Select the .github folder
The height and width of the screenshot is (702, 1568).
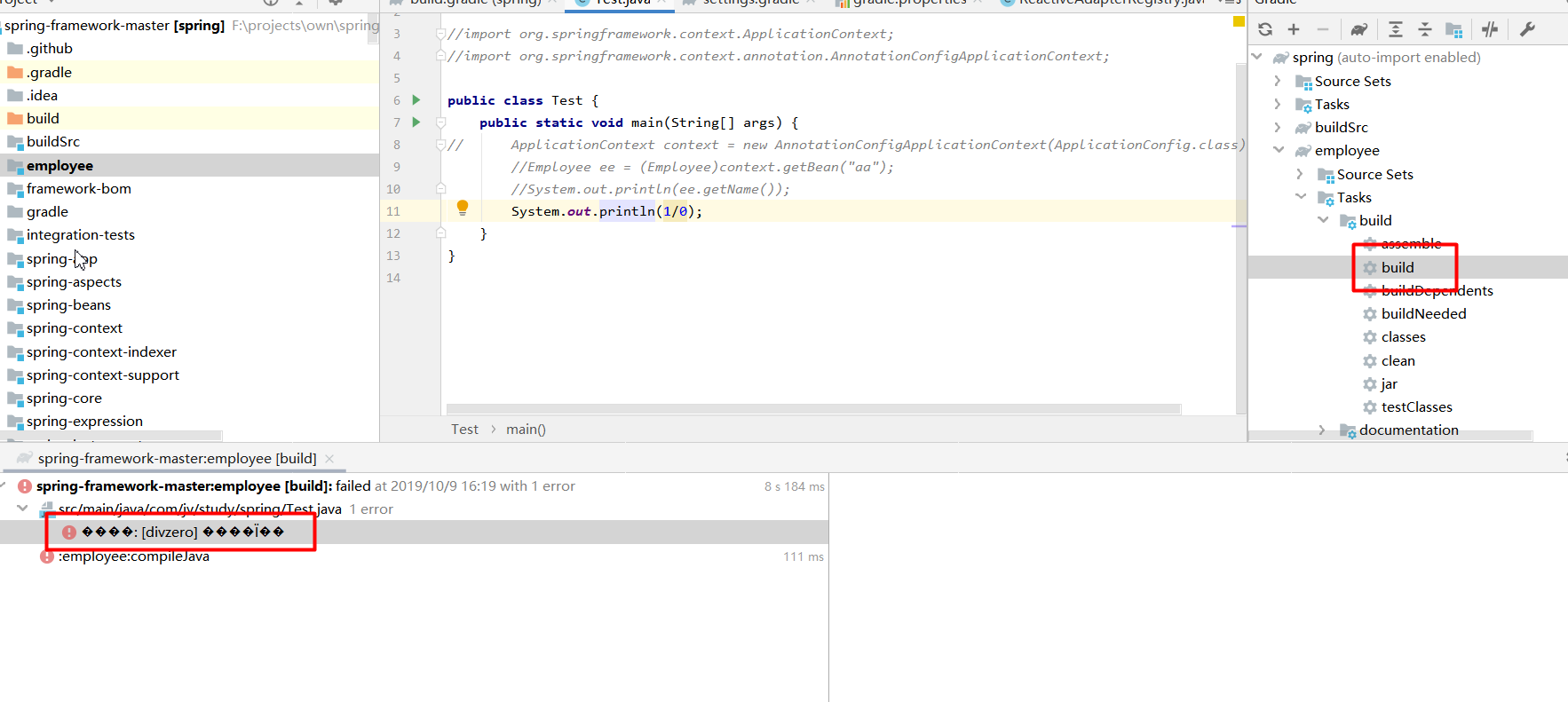pyautogui.click(x=50, y=48)
